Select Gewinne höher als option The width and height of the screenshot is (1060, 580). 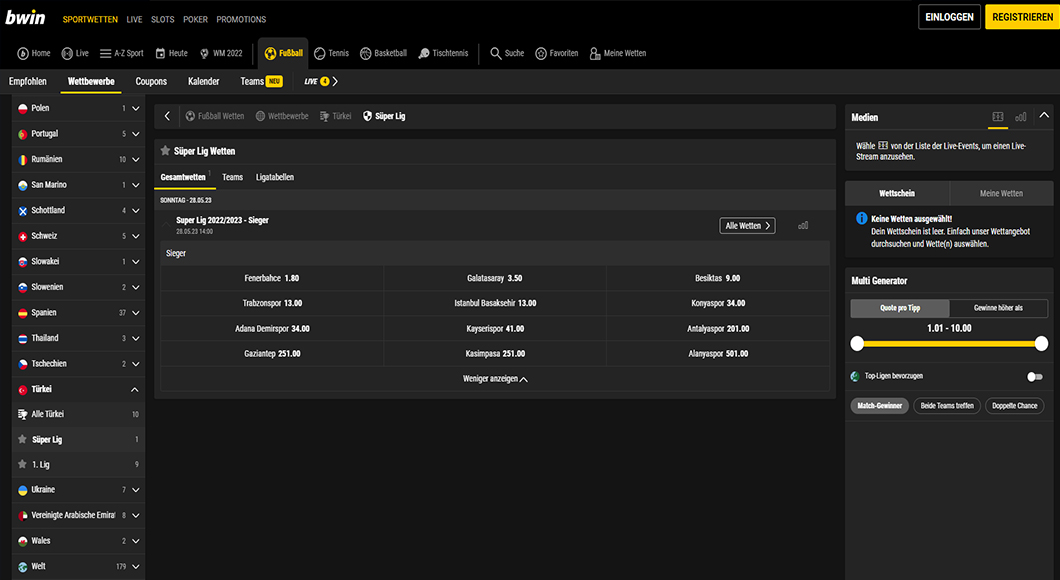click(998, 308)
